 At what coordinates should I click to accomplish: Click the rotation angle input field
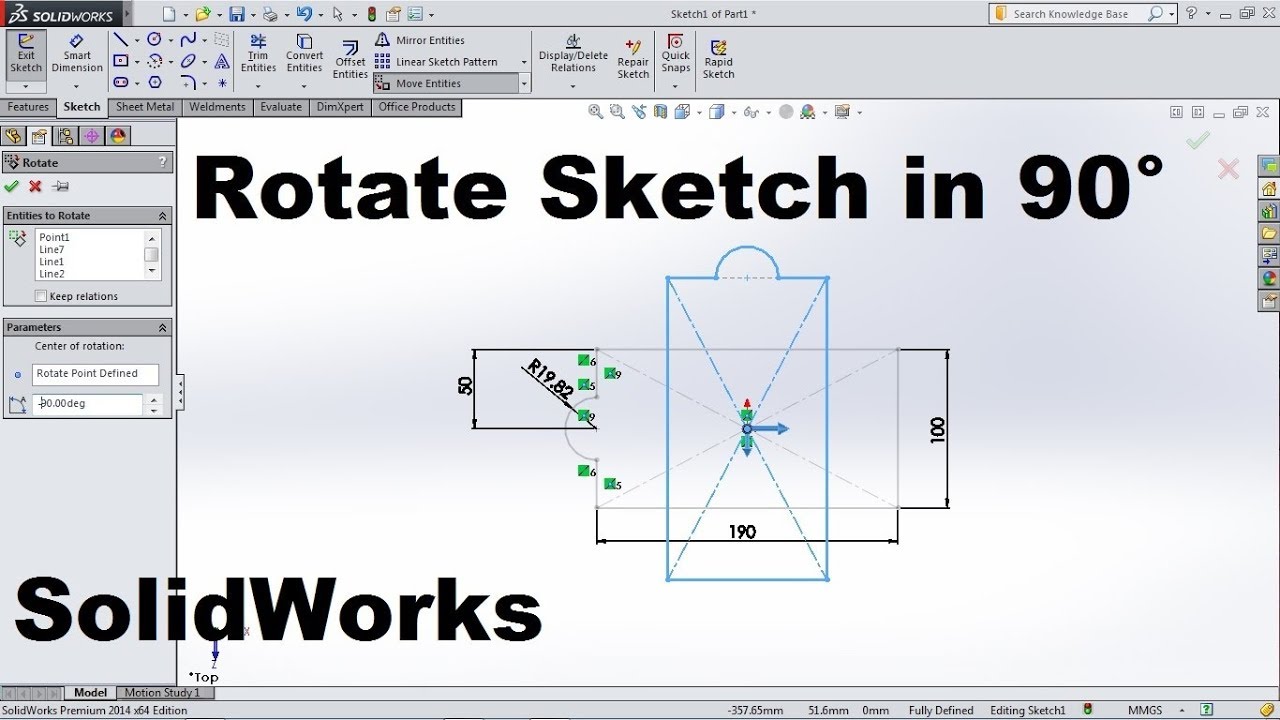click(x=87, y=404)
